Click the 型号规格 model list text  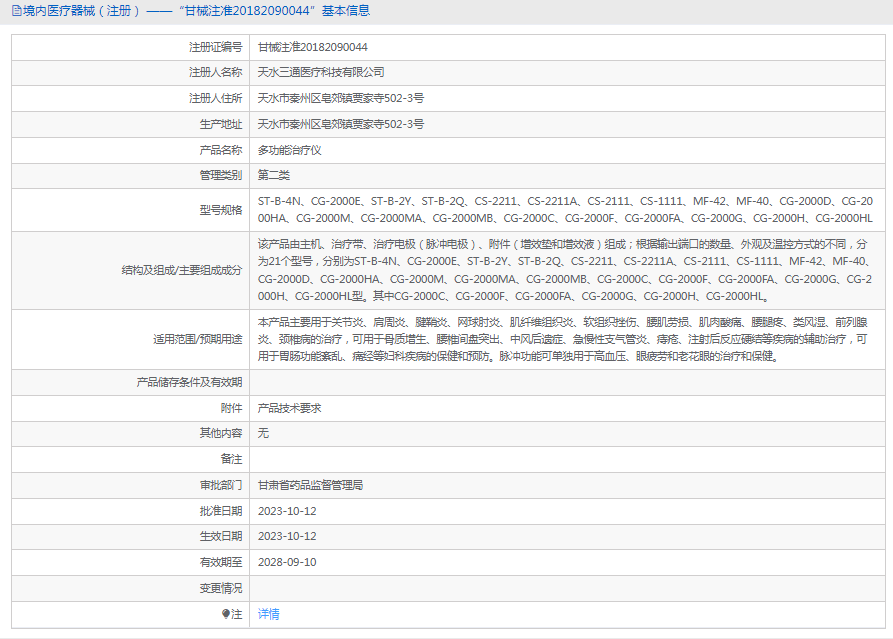[565, 210]
